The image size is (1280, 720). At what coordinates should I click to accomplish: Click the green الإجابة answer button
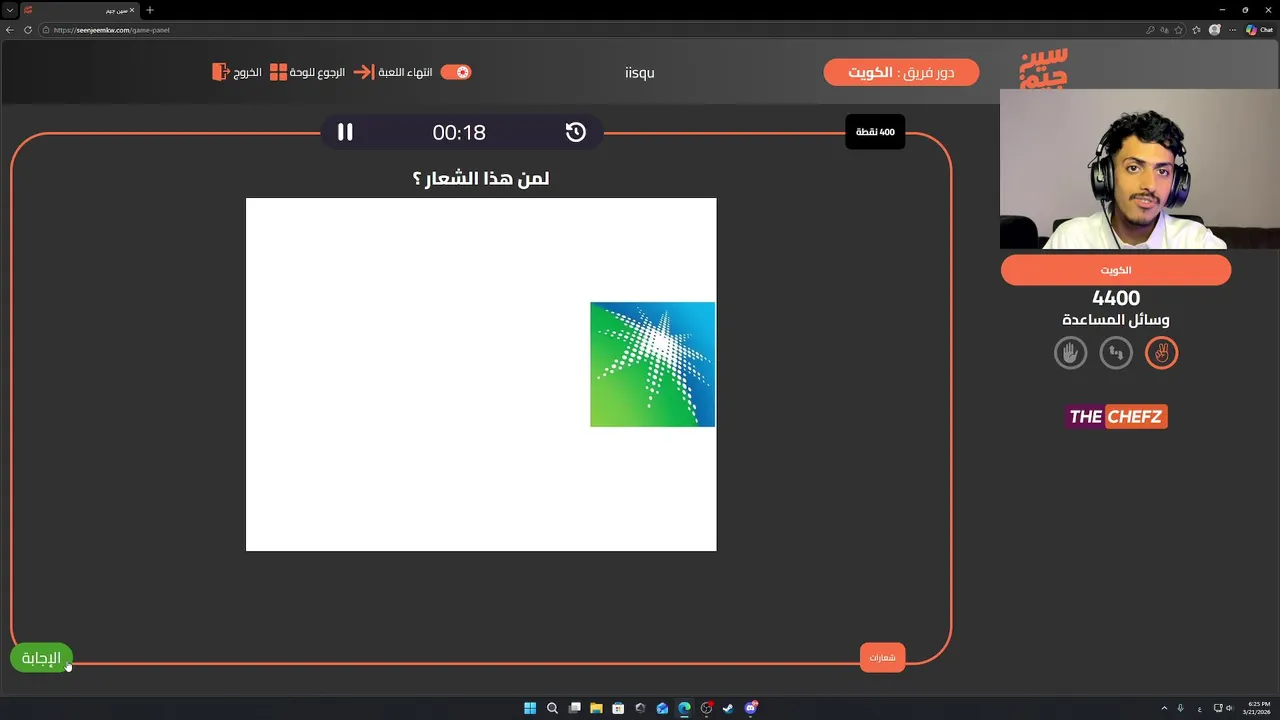[41, 658]
